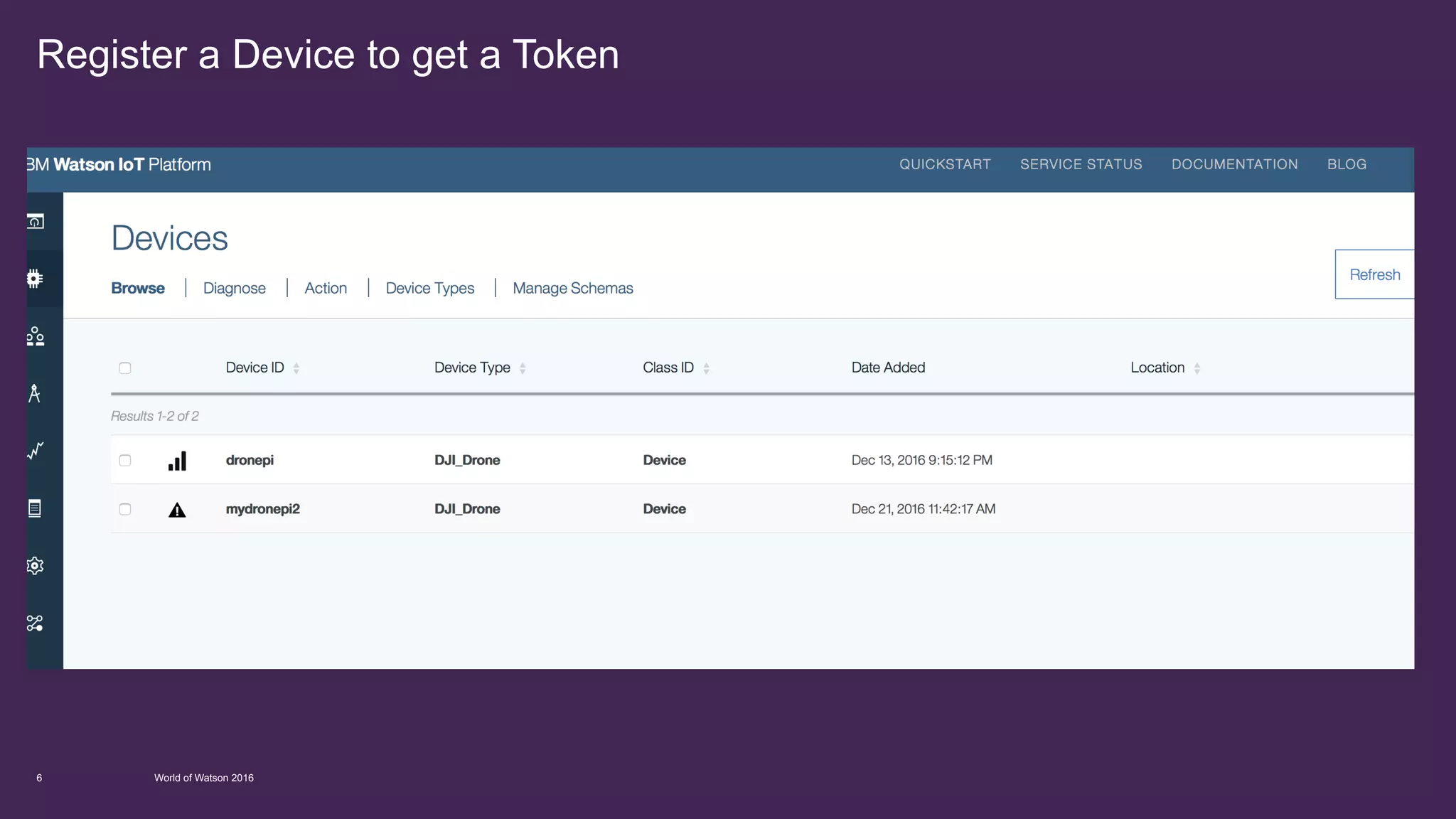Check the dronepi row checkbox
Image resolution: width=1456 pixels, height=819 pixels.
click(125, 461)
